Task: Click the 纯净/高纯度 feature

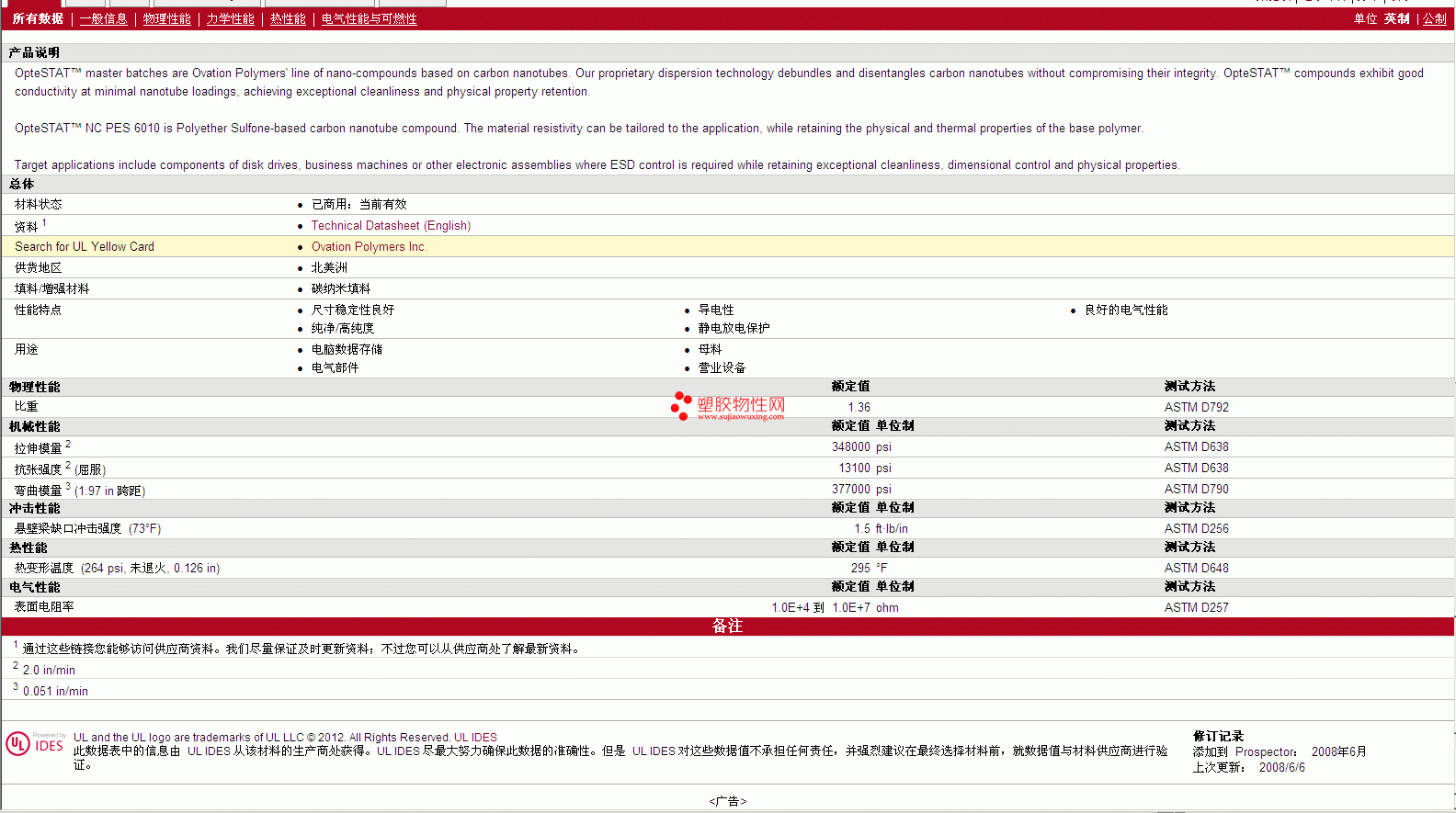Action: click(x=343, y=328)
